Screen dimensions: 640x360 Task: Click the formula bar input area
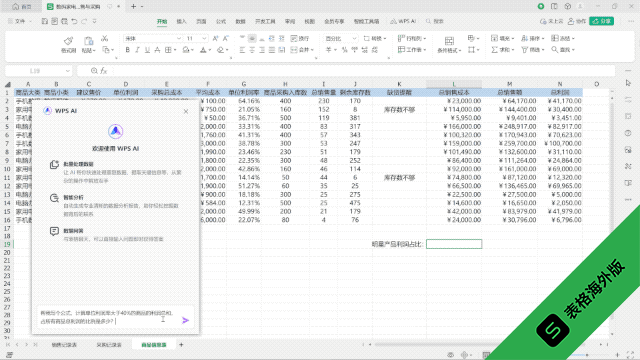point(363,71)
